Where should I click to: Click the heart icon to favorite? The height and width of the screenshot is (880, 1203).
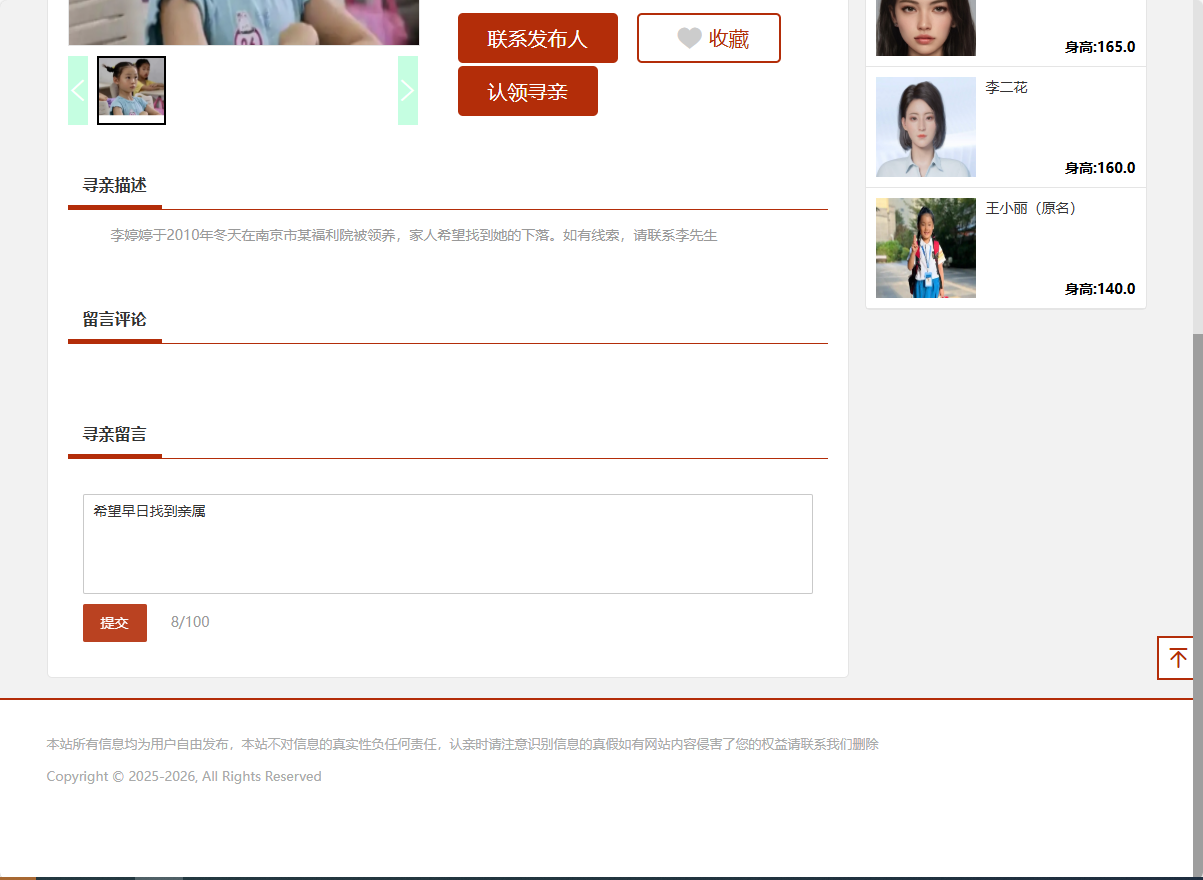688,37
